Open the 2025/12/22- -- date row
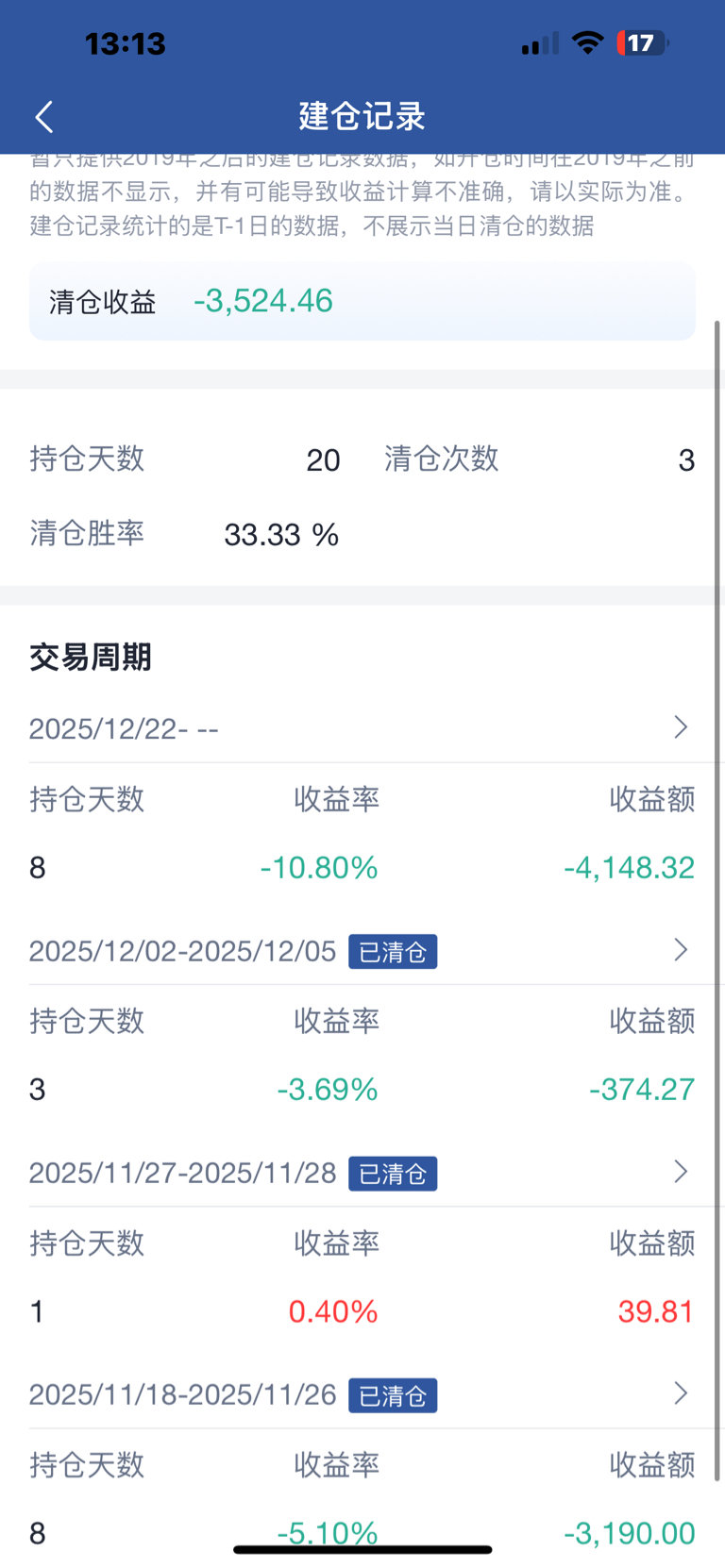 click(x=362, y=728)
